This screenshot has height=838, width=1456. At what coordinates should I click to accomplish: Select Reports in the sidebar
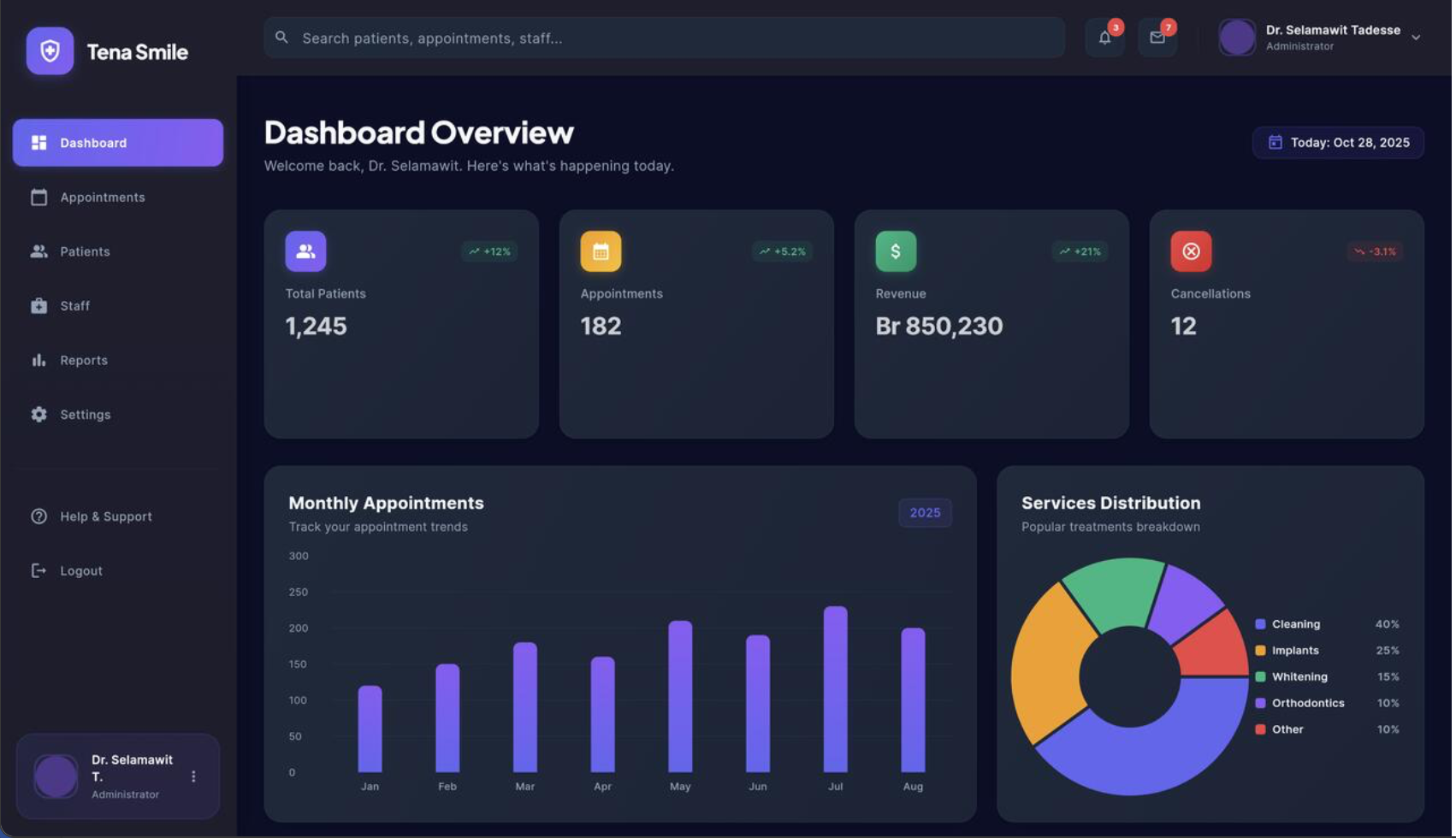click(84, 360)
